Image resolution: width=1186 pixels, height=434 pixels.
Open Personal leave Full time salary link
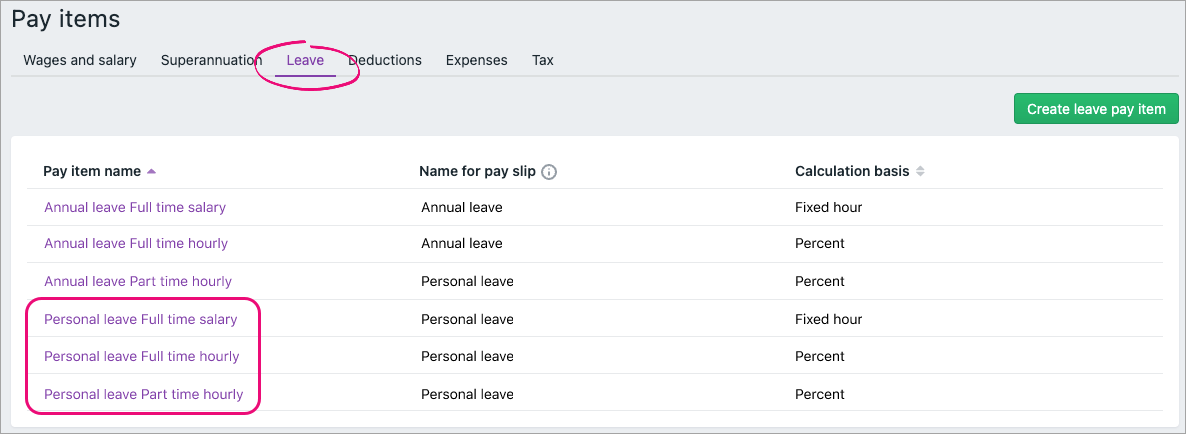tap(141, 319)
